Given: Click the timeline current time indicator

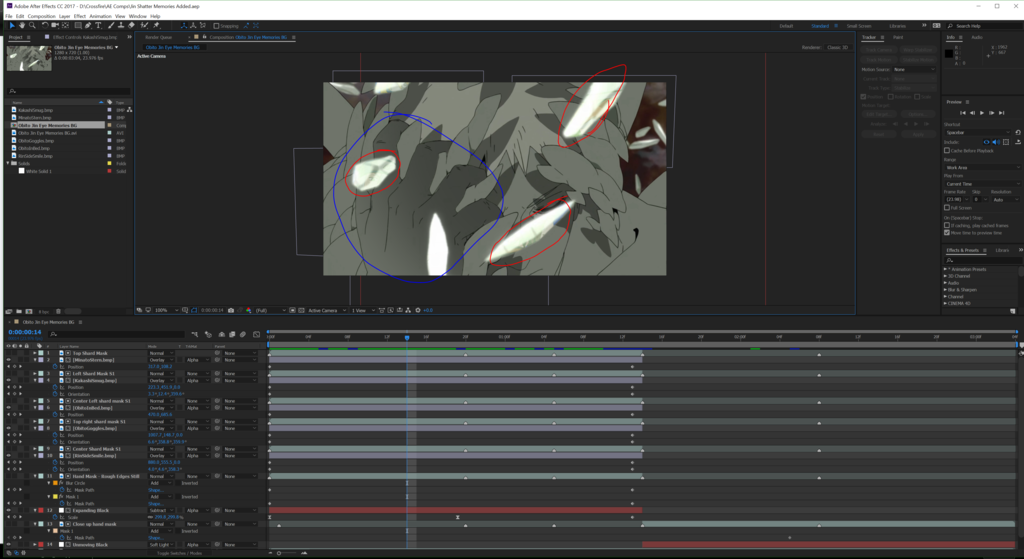Looking at the screenshot, I should pyautogui.click(x=407, y=338).
